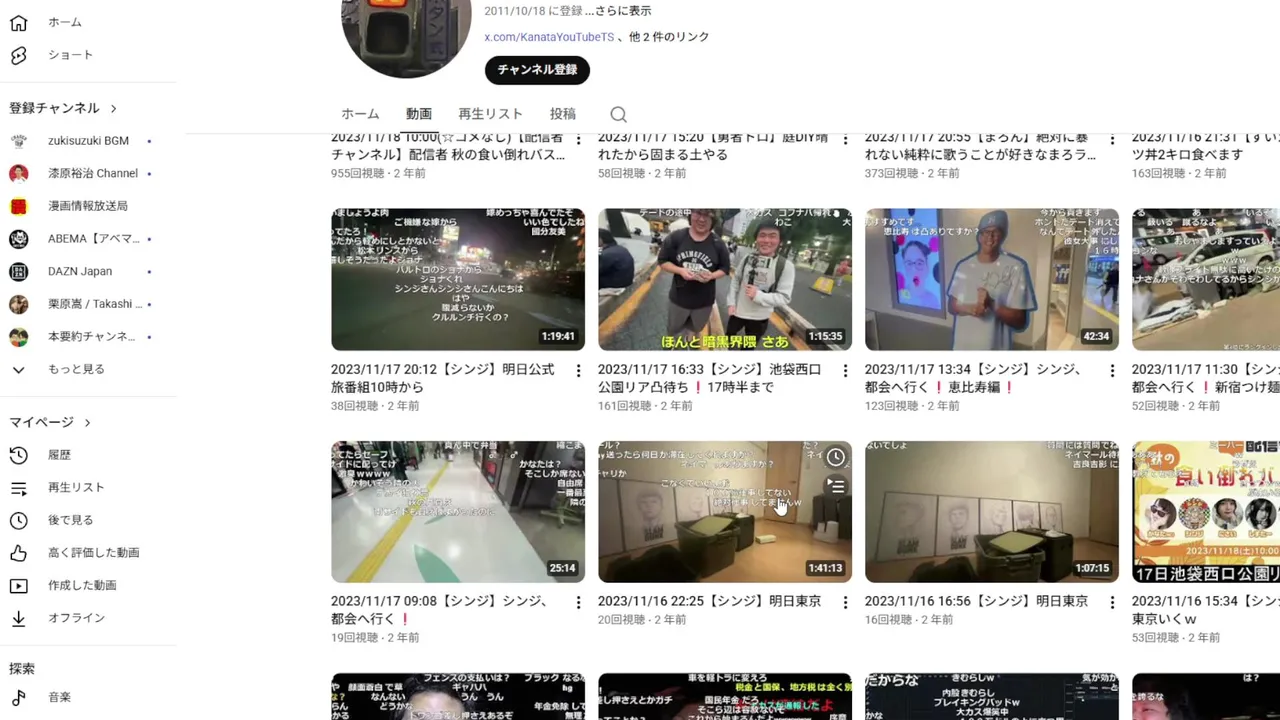1280x720 pixels.
Task: Open more options for 庭DIY video
Action: (845, 139)
